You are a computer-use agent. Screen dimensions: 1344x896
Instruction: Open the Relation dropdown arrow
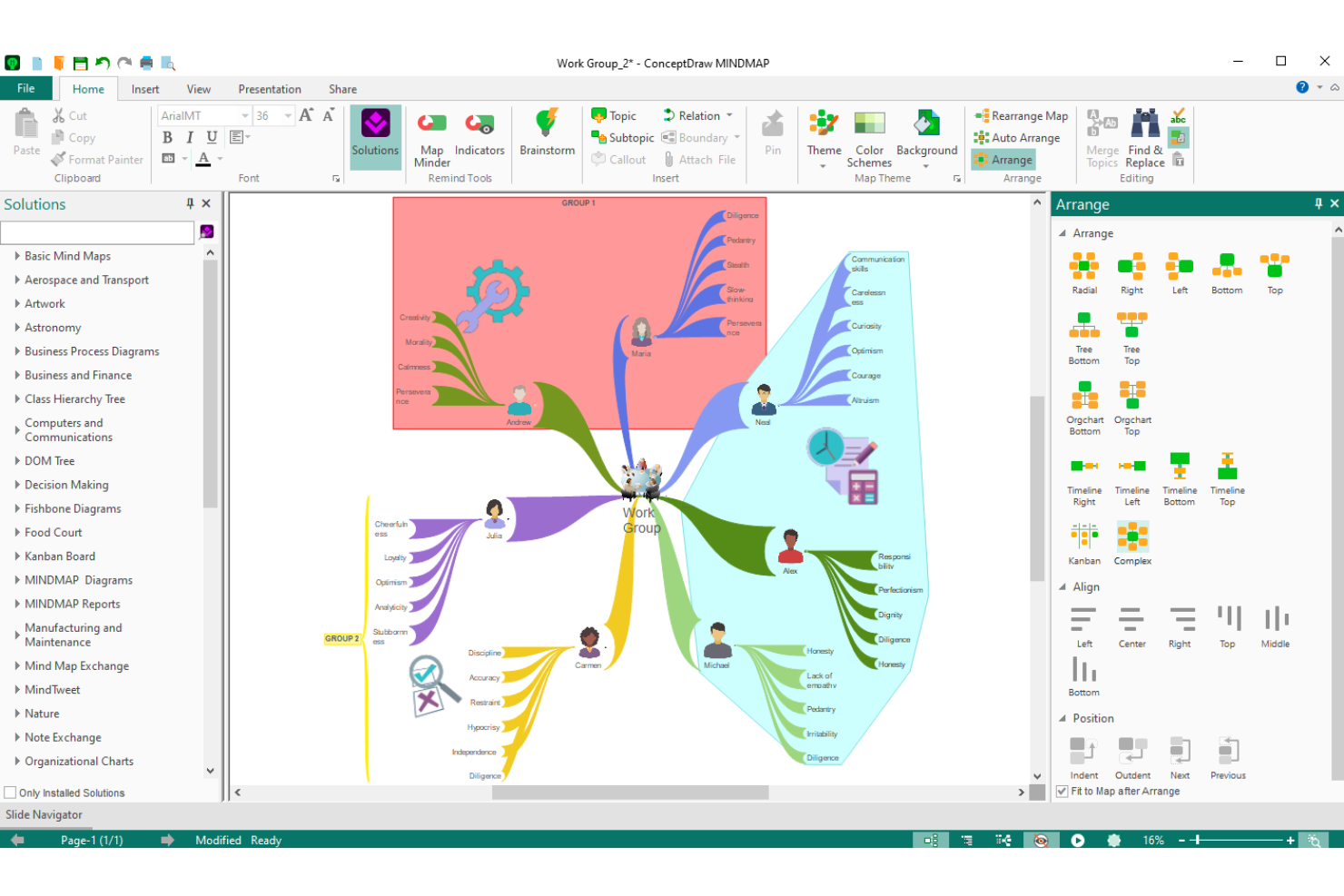(x=729, y=115)
